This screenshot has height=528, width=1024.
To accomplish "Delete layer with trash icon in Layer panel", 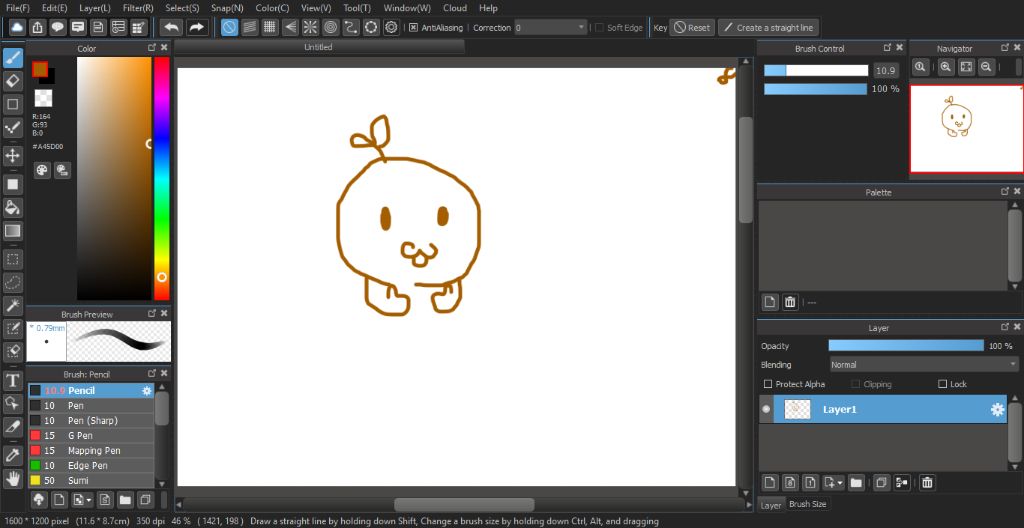I will point(927,483).
